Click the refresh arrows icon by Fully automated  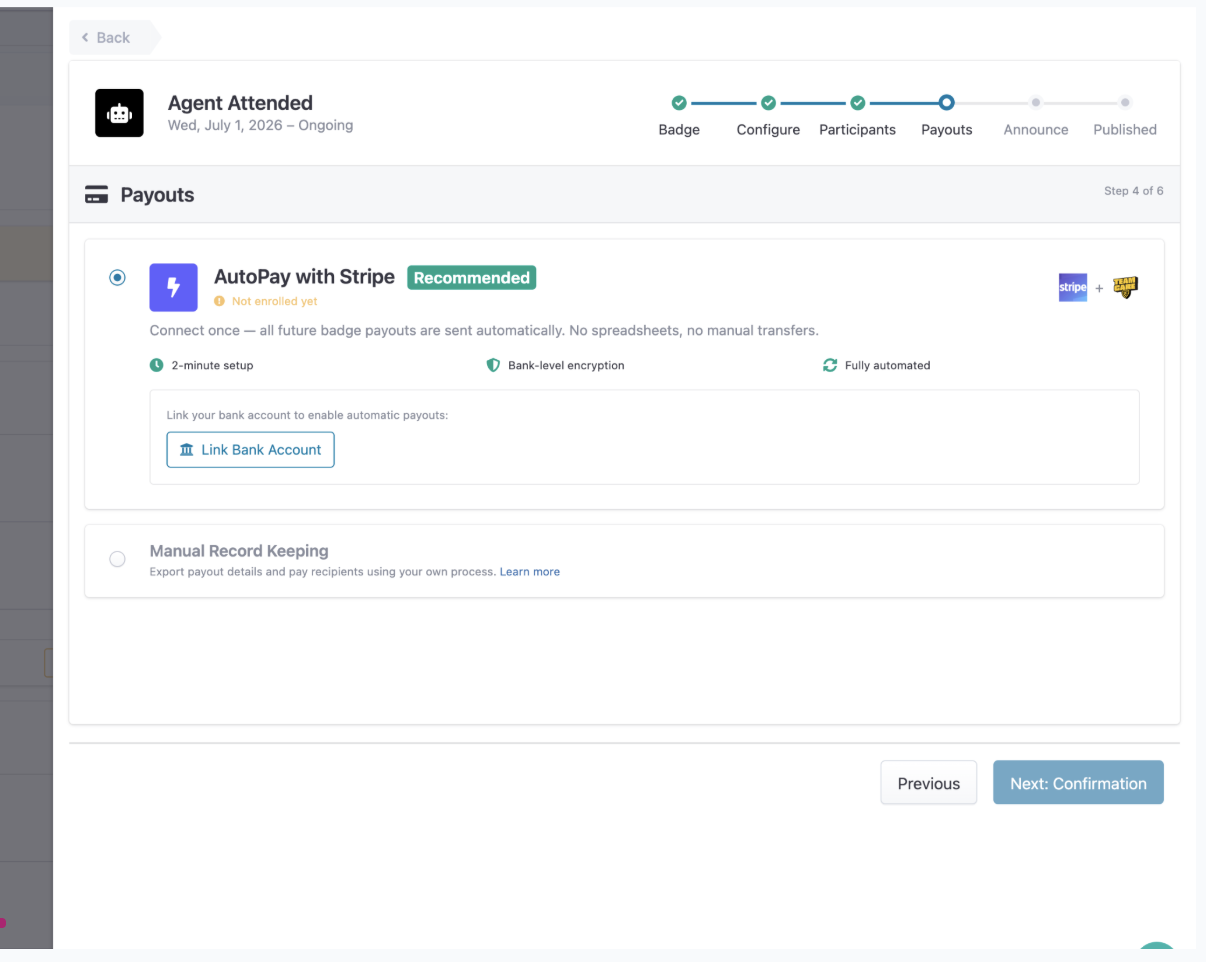coord(830,365)
